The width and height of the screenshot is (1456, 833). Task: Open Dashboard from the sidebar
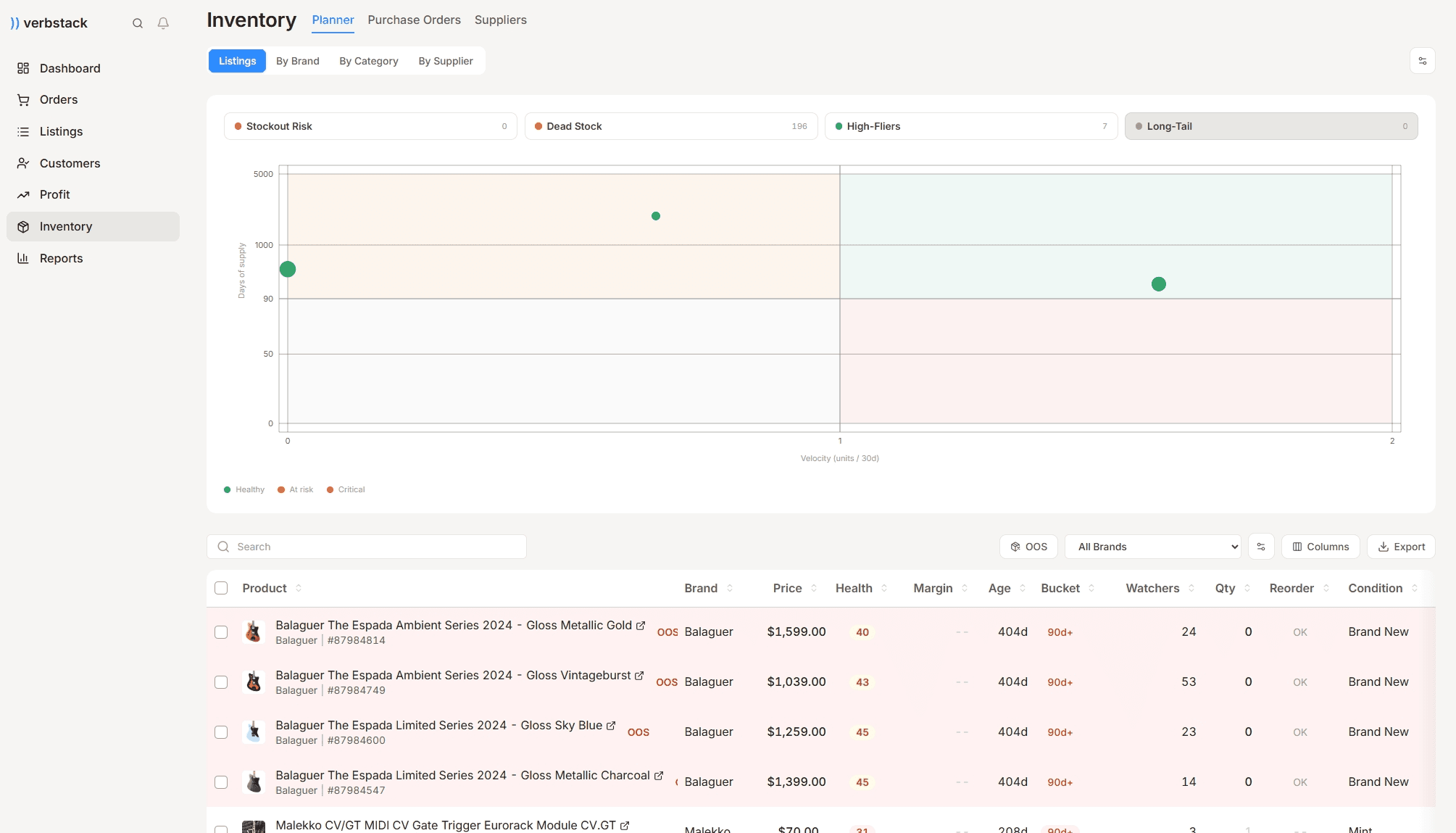tap(93, 68)
